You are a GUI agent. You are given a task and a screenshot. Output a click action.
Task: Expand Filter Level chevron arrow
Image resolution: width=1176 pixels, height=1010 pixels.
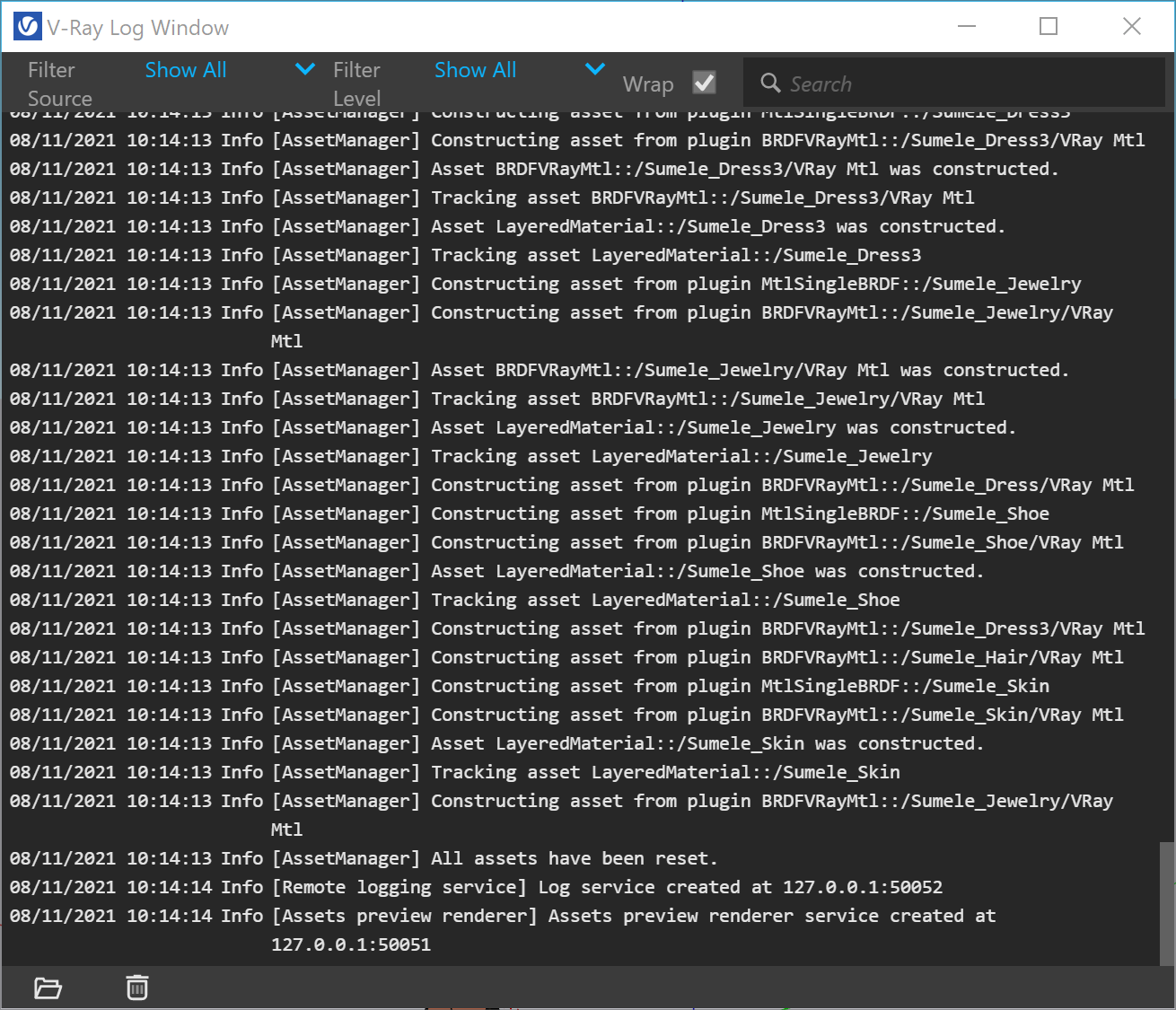(595, 69)
